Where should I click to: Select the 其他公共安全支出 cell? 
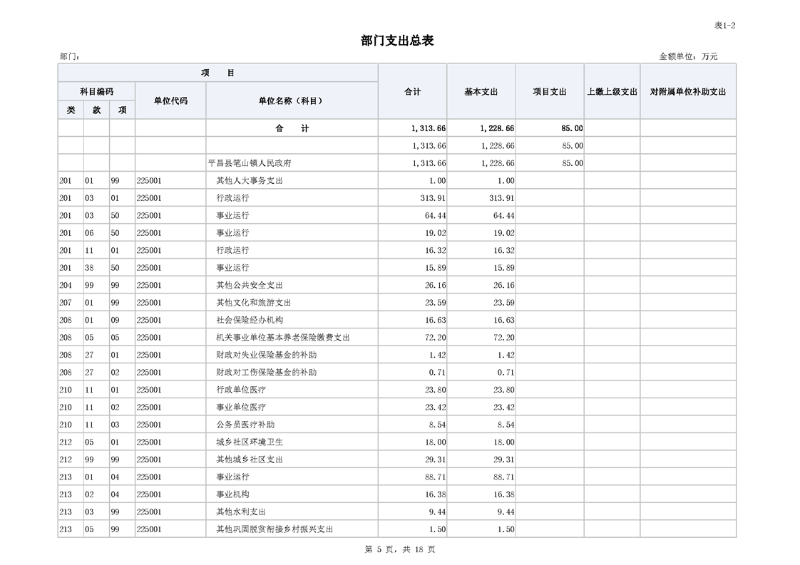[x=250, y=284]
